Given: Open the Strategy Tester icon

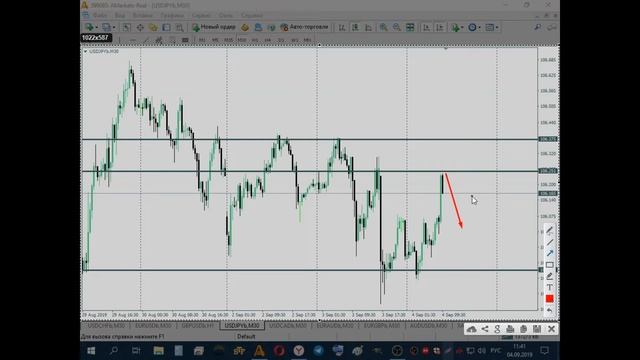Looking at the screenshot, I should click(x=180, y=27).
